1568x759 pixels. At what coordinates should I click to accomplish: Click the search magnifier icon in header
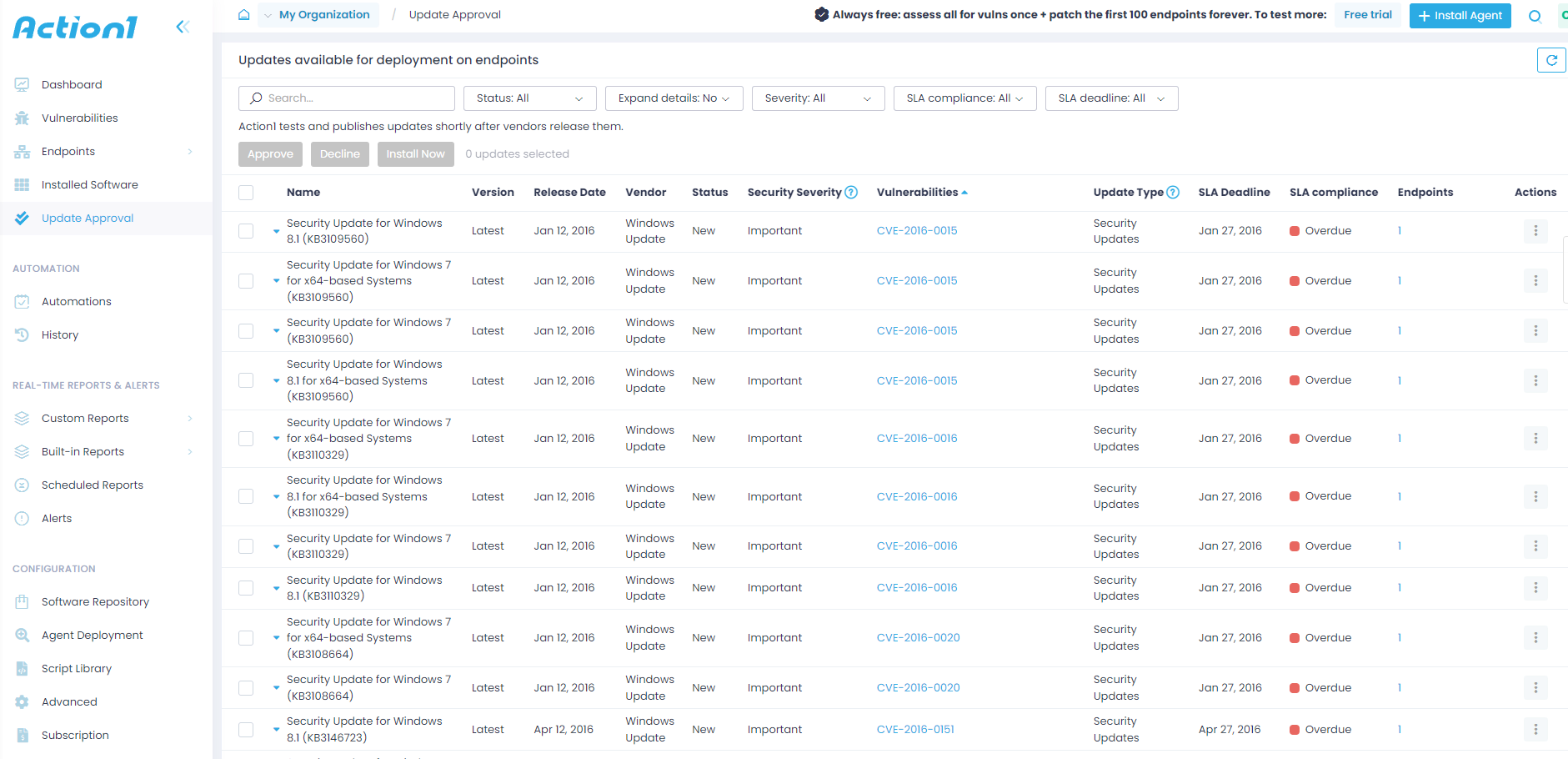pos(1535,16)
